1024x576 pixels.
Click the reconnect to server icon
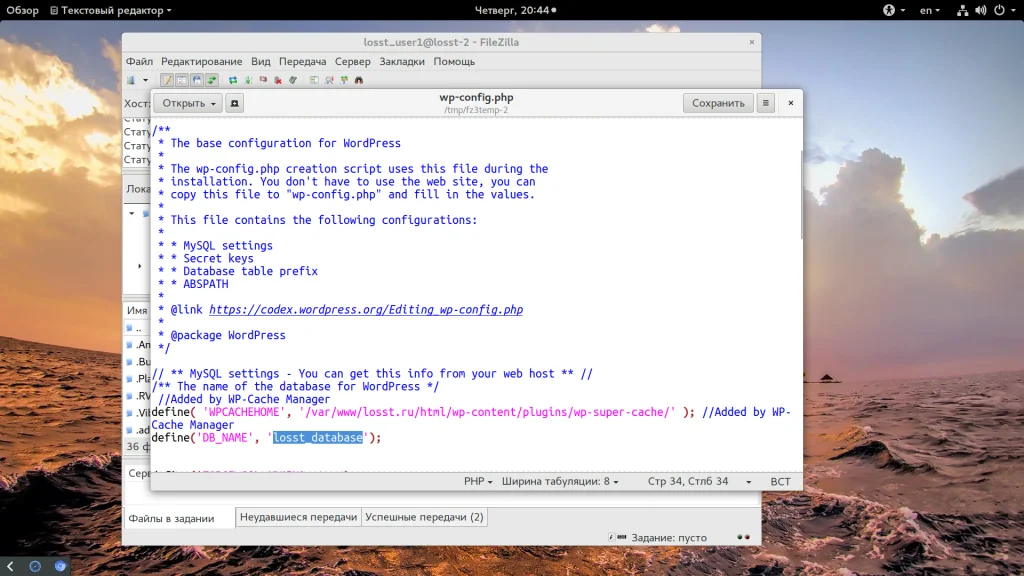click(293, 80)
